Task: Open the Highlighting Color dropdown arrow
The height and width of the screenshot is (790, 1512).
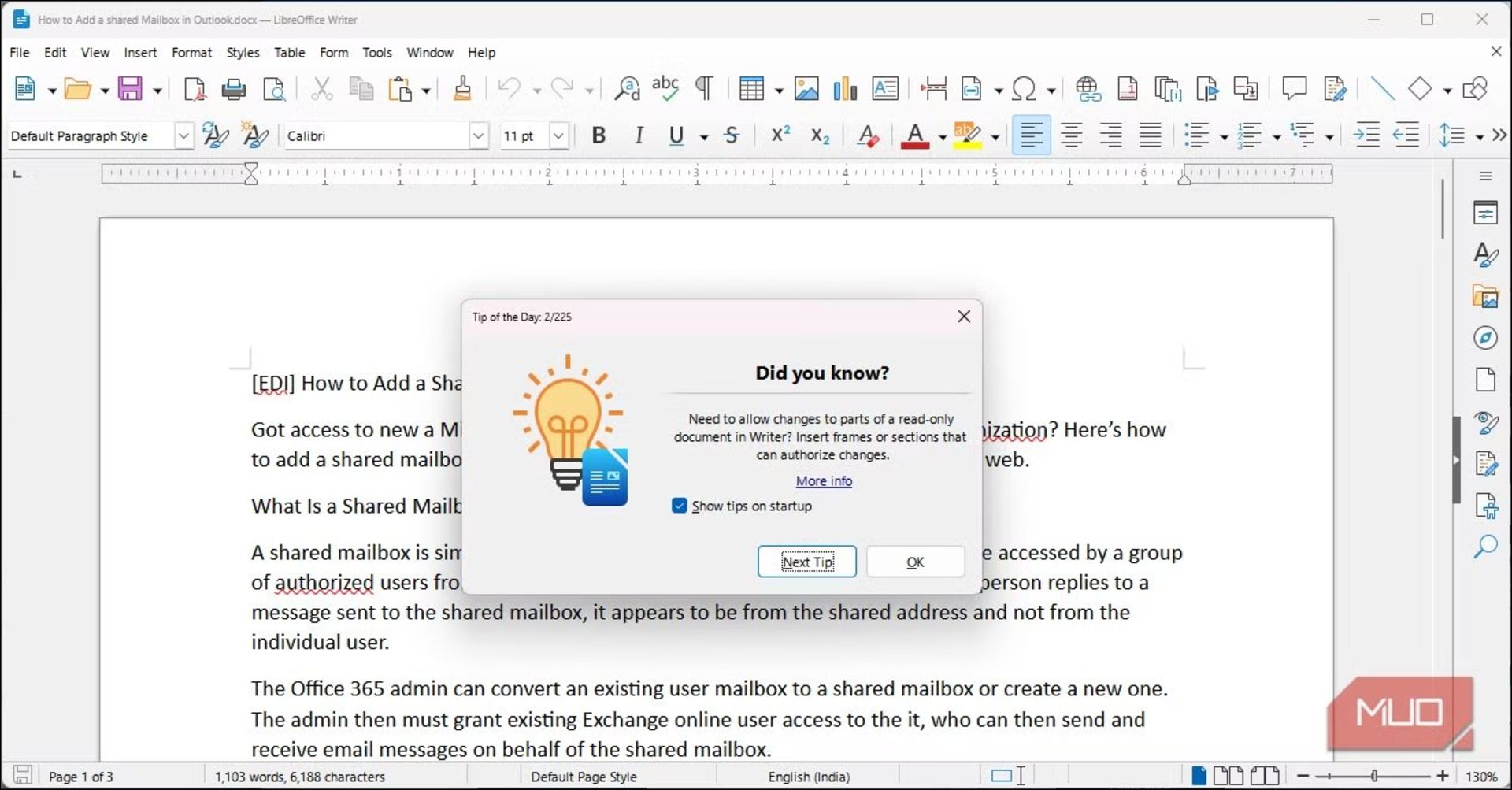Action: pos(995,137)
